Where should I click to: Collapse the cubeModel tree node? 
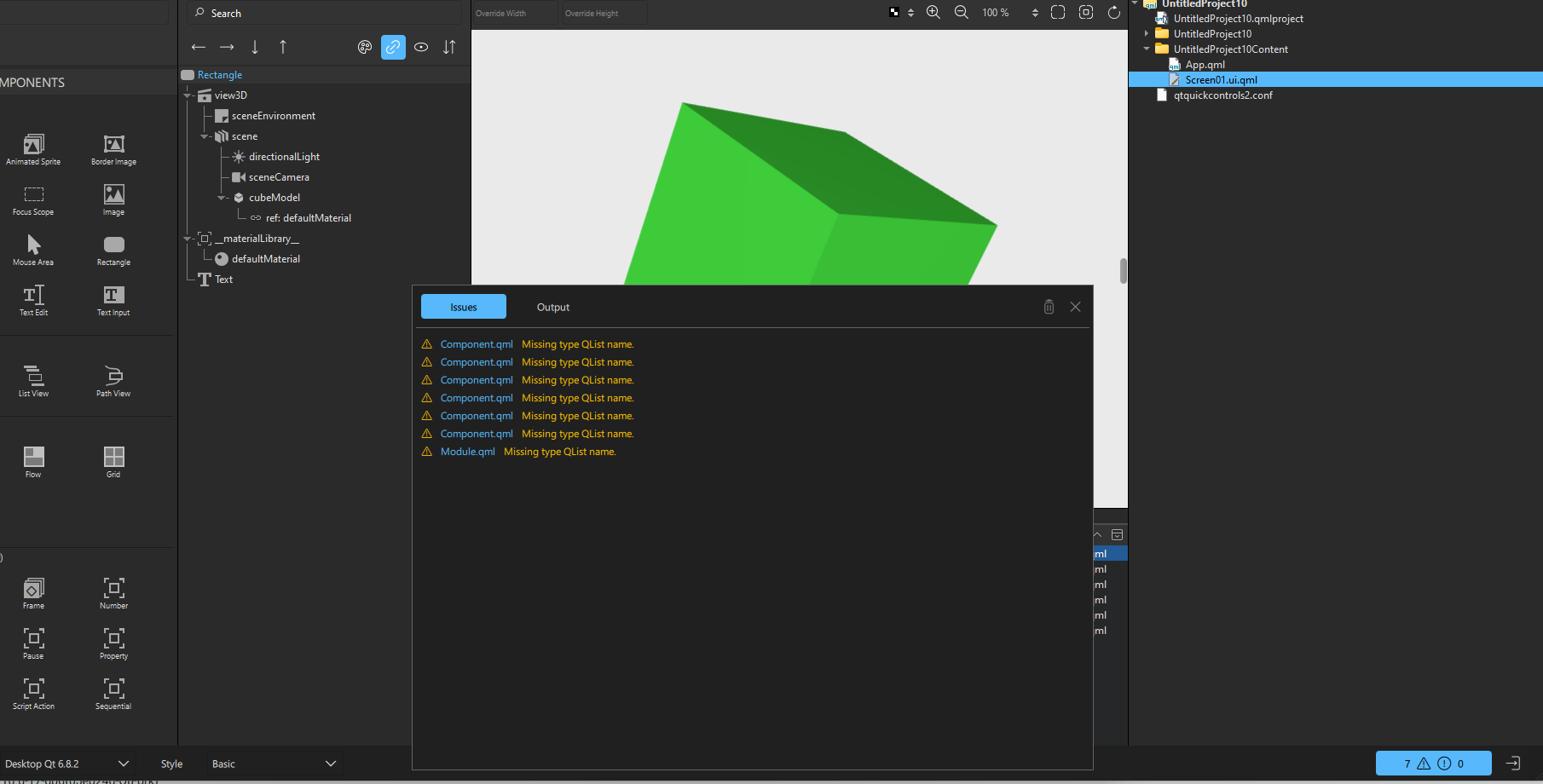click(222, 198)
